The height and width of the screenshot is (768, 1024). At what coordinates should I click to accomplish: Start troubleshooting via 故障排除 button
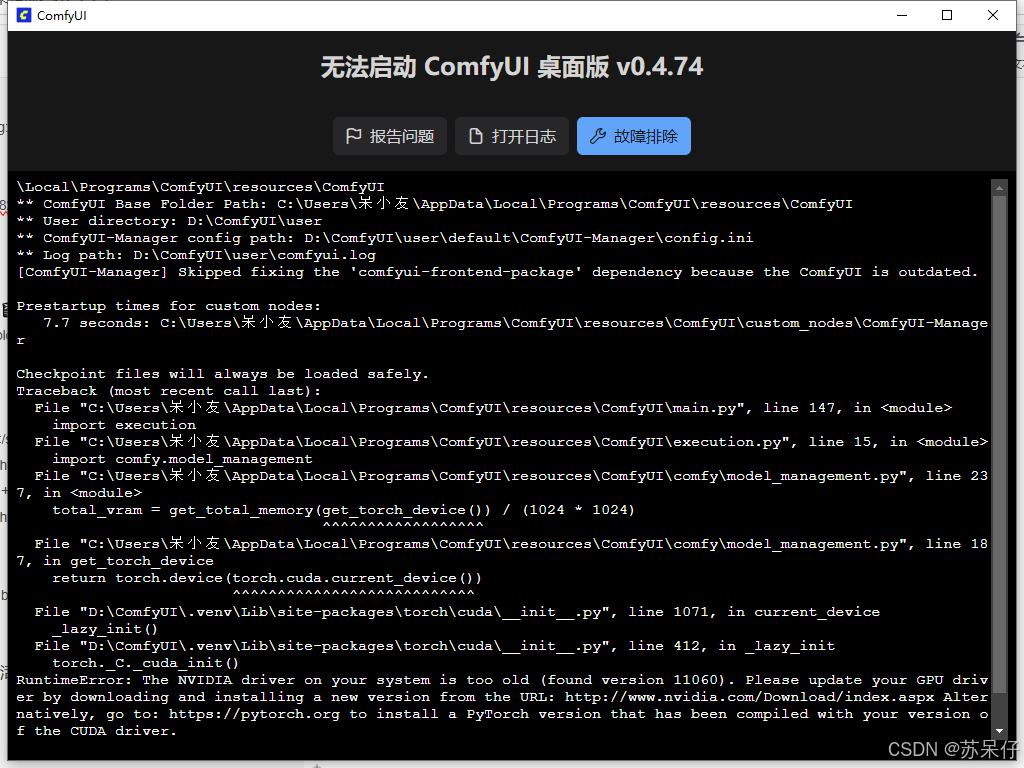click(633, 136)
